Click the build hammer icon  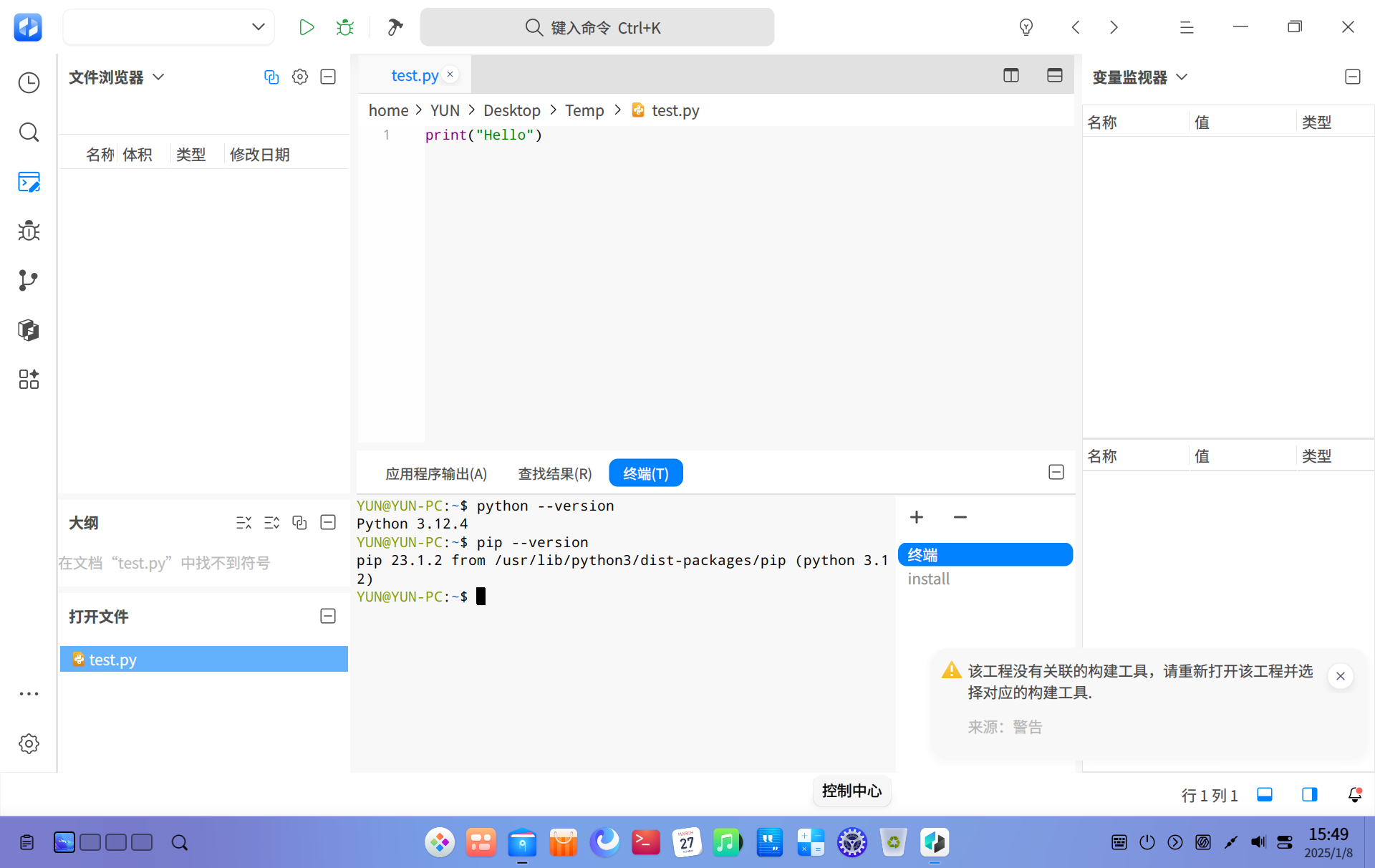pyautogui.click(x=395, y=27)
